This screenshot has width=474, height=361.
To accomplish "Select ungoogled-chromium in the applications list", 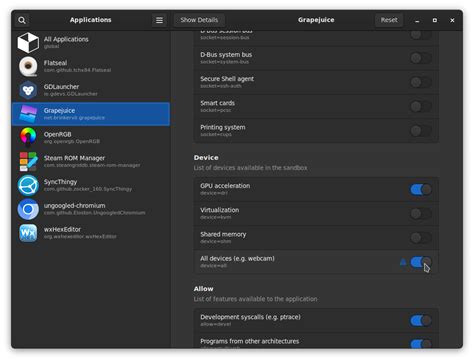I will (x=91, y=209).
